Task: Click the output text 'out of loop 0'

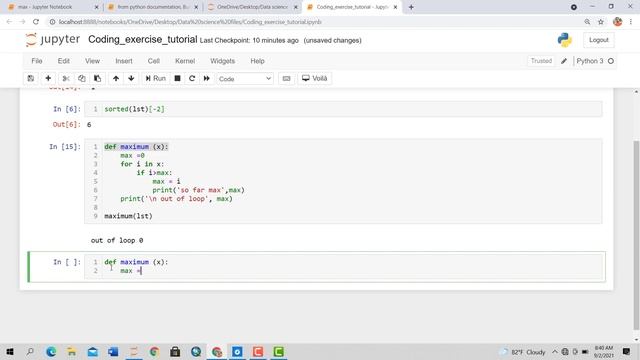Action: [117, 240]
